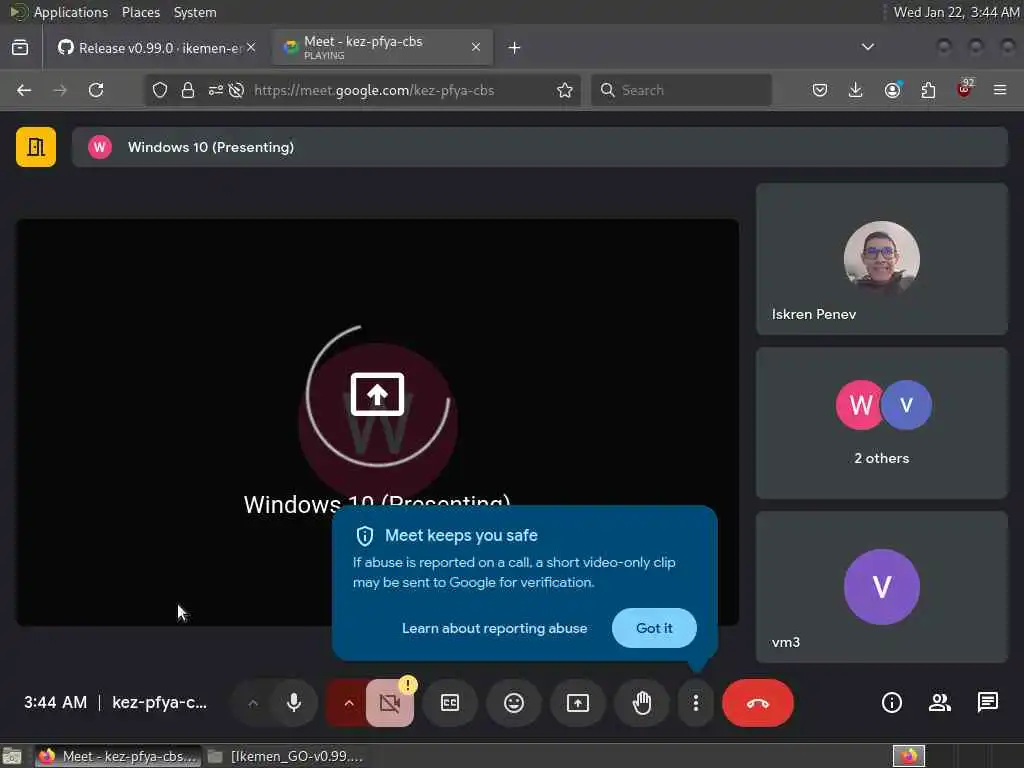Open the Downloads panel
1024x768 pixels.
[856, 90]
